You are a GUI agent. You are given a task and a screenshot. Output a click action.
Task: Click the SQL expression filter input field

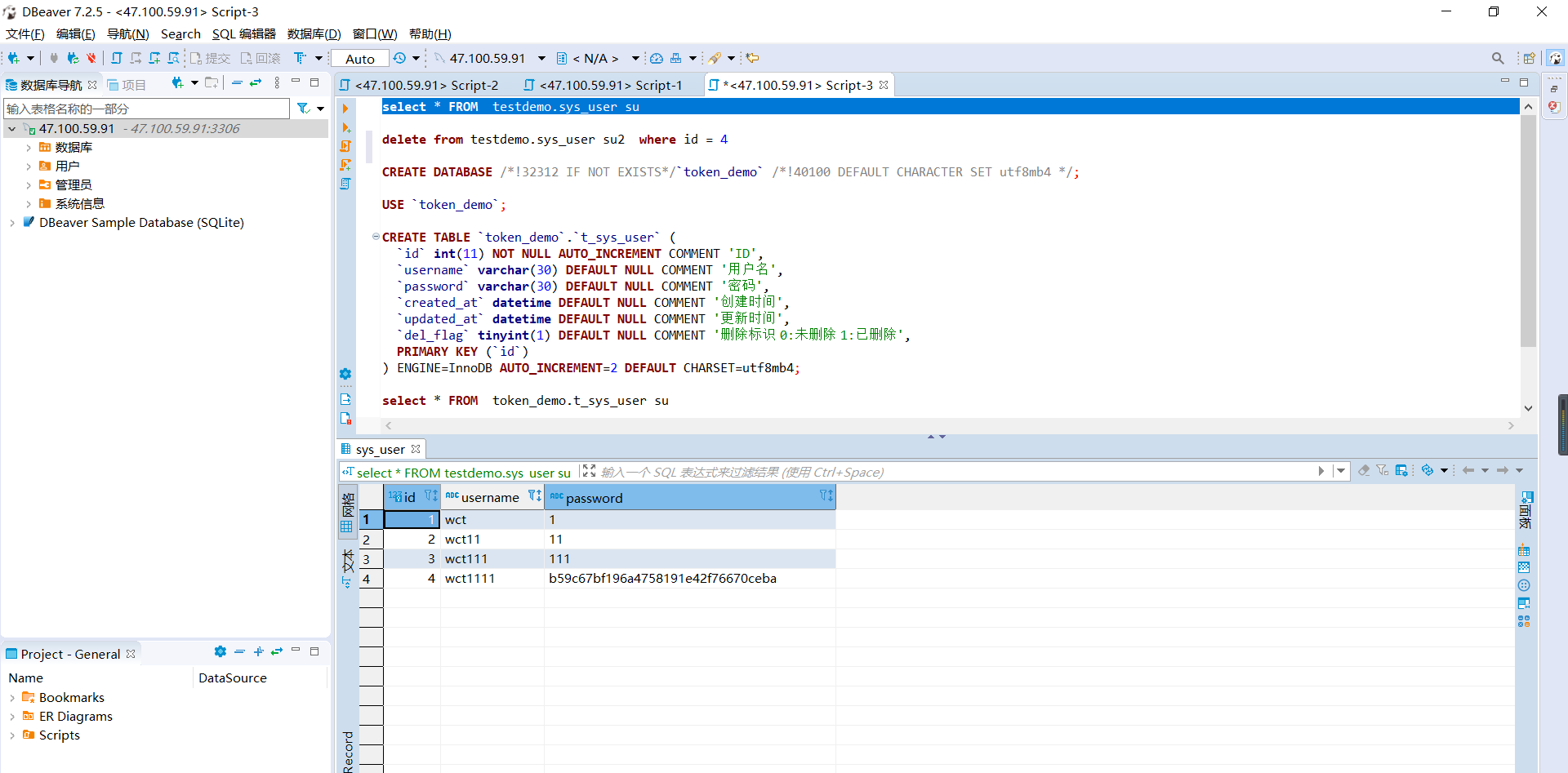(955, 472)
